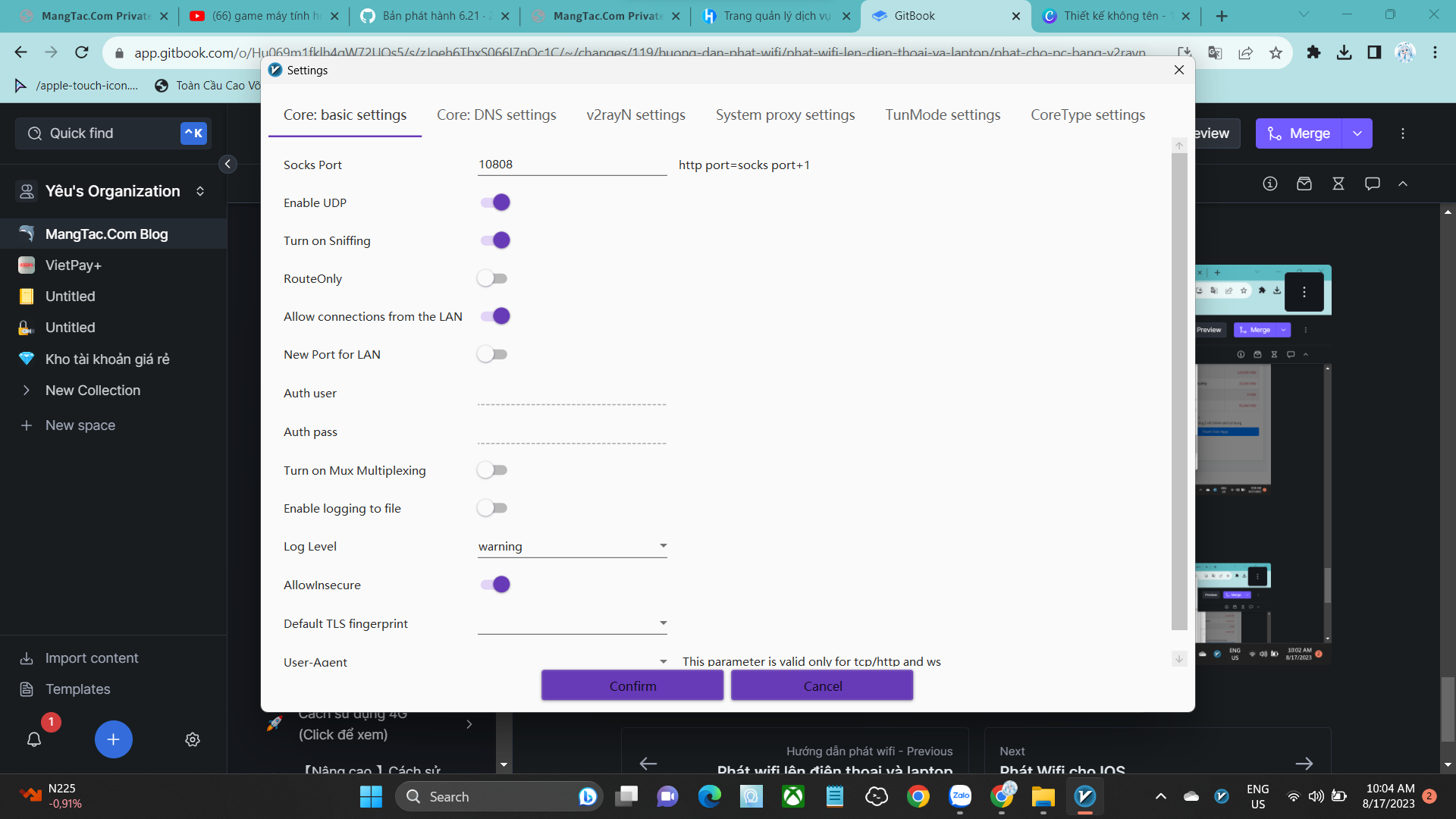Enable Turn on Mux Multiplexing toggle

coord(492,470)
